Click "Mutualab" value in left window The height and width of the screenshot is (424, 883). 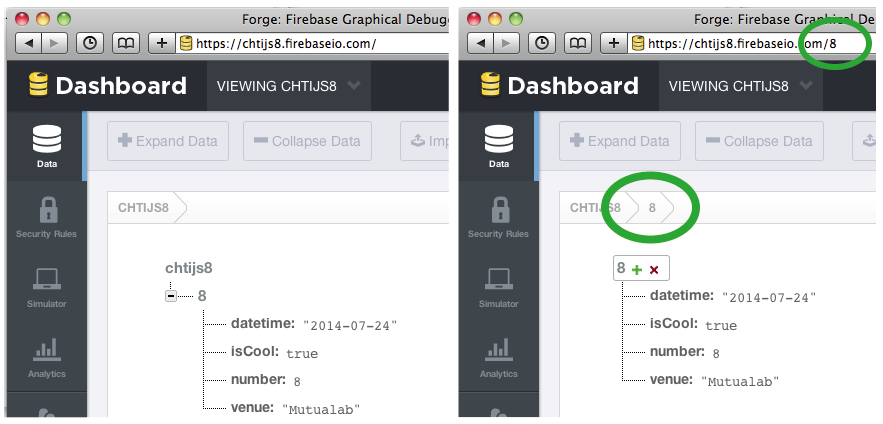click(321, 409)
